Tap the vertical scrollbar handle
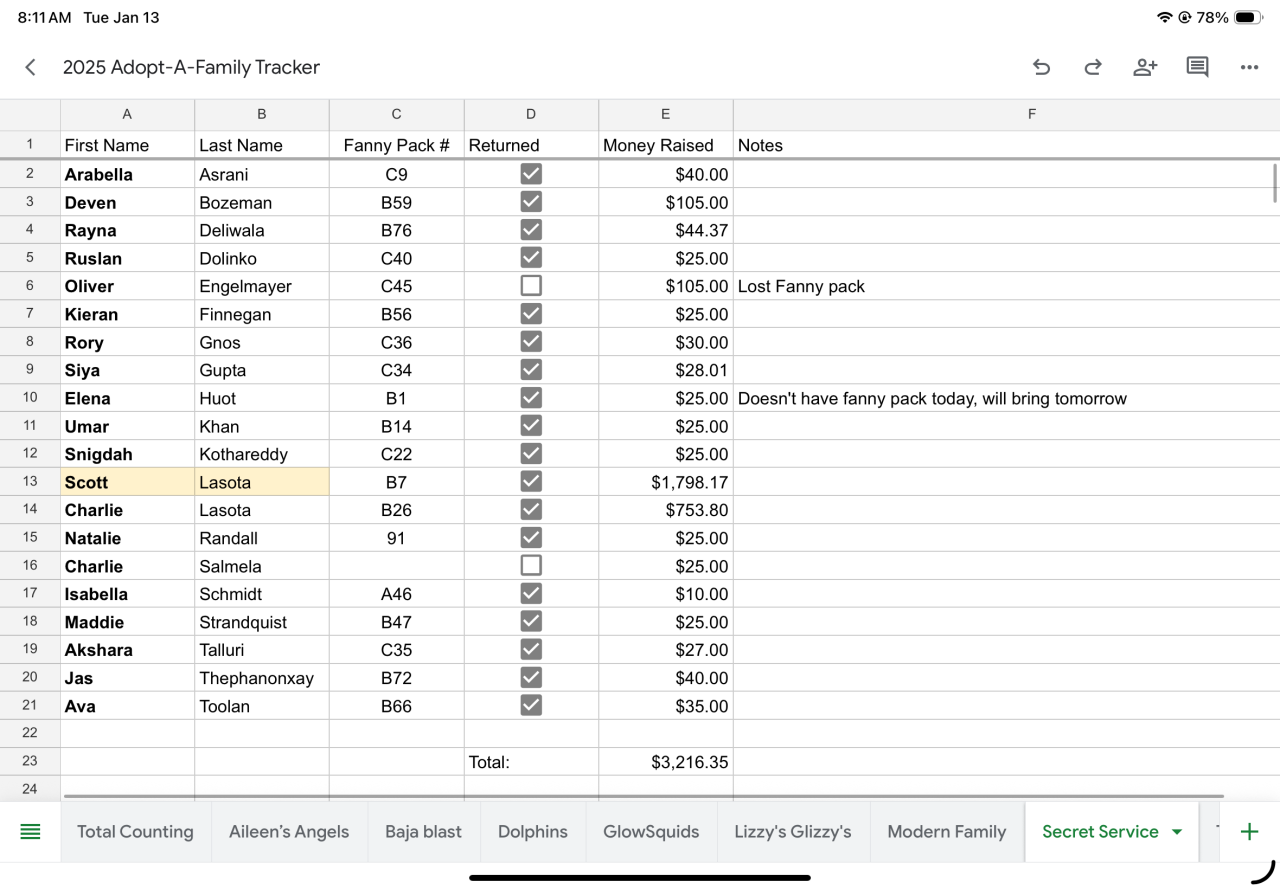 (x=1275, y=184)
